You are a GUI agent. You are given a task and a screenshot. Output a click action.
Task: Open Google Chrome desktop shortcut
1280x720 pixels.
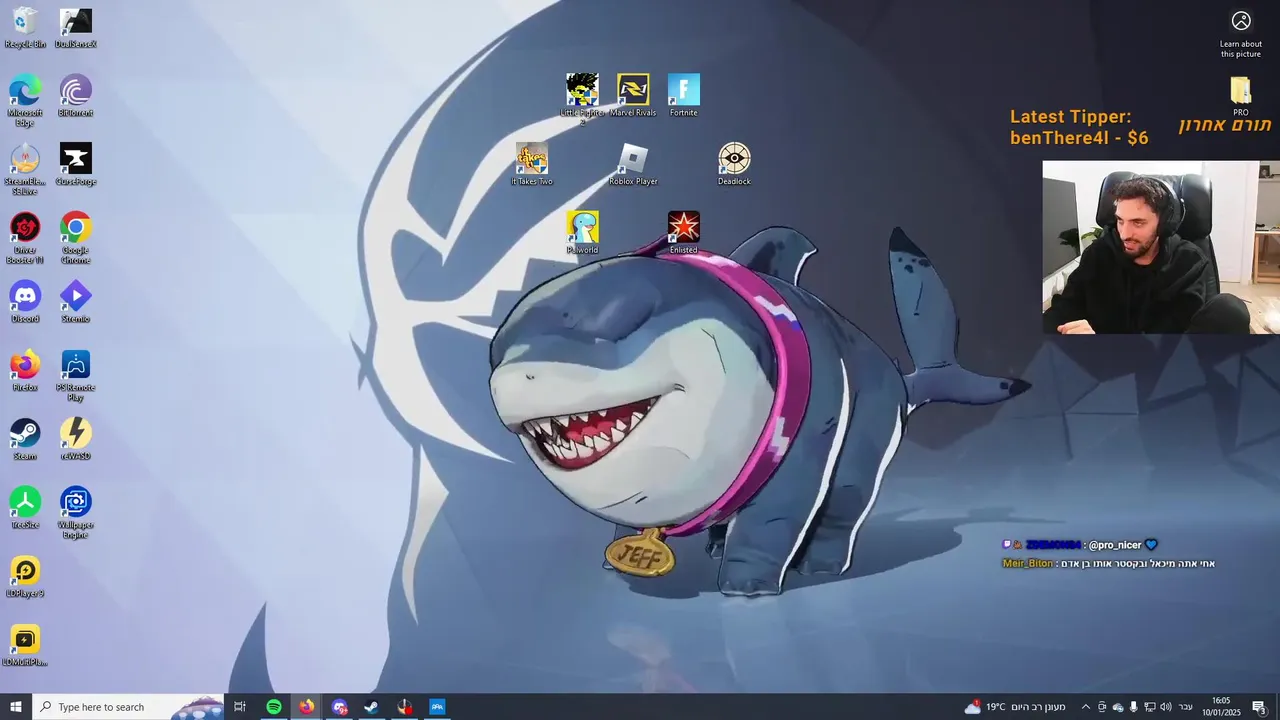tap(76, 237)
